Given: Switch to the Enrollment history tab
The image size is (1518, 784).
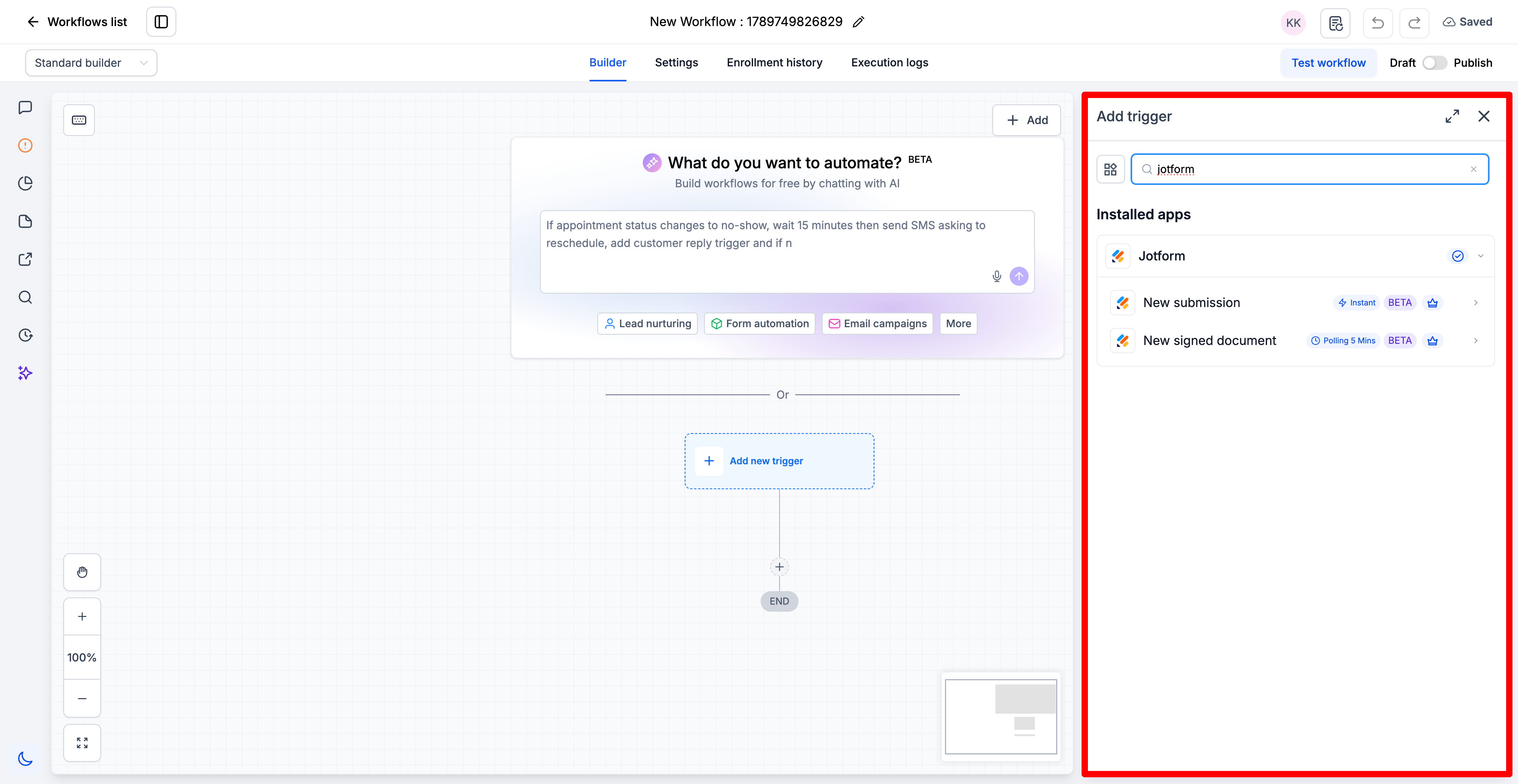Looking at the screenshot, I should pyautogui.click(x=774, y=62).
